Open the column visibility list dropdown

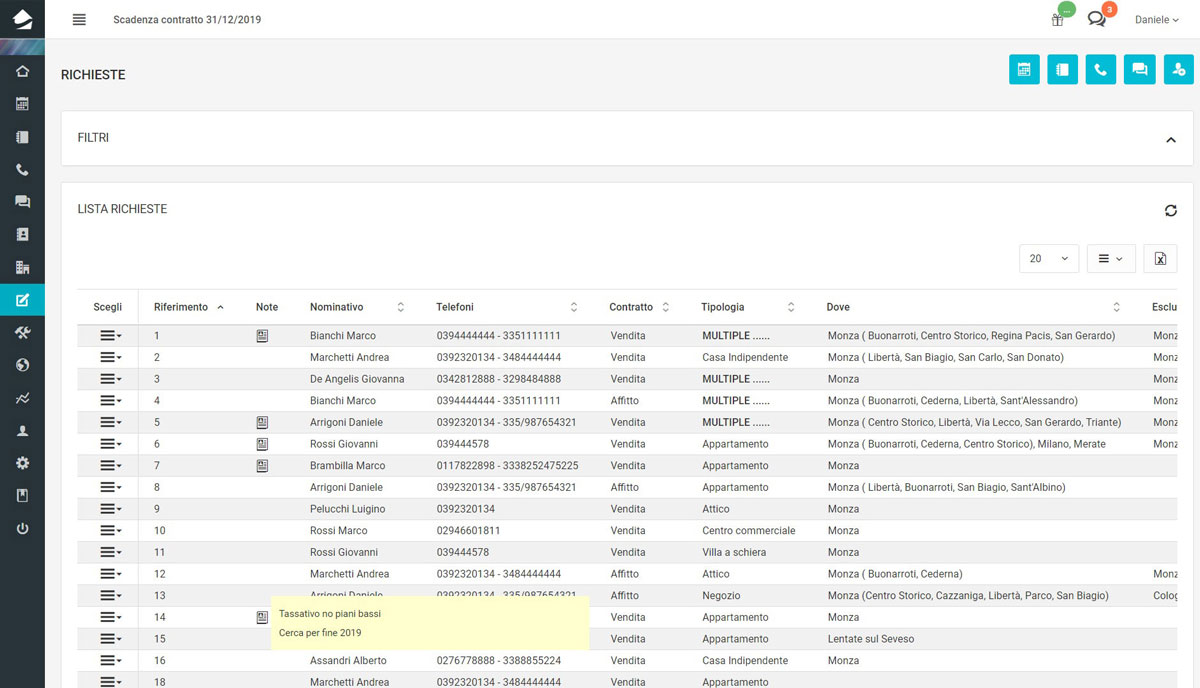tap(1110, 259)
